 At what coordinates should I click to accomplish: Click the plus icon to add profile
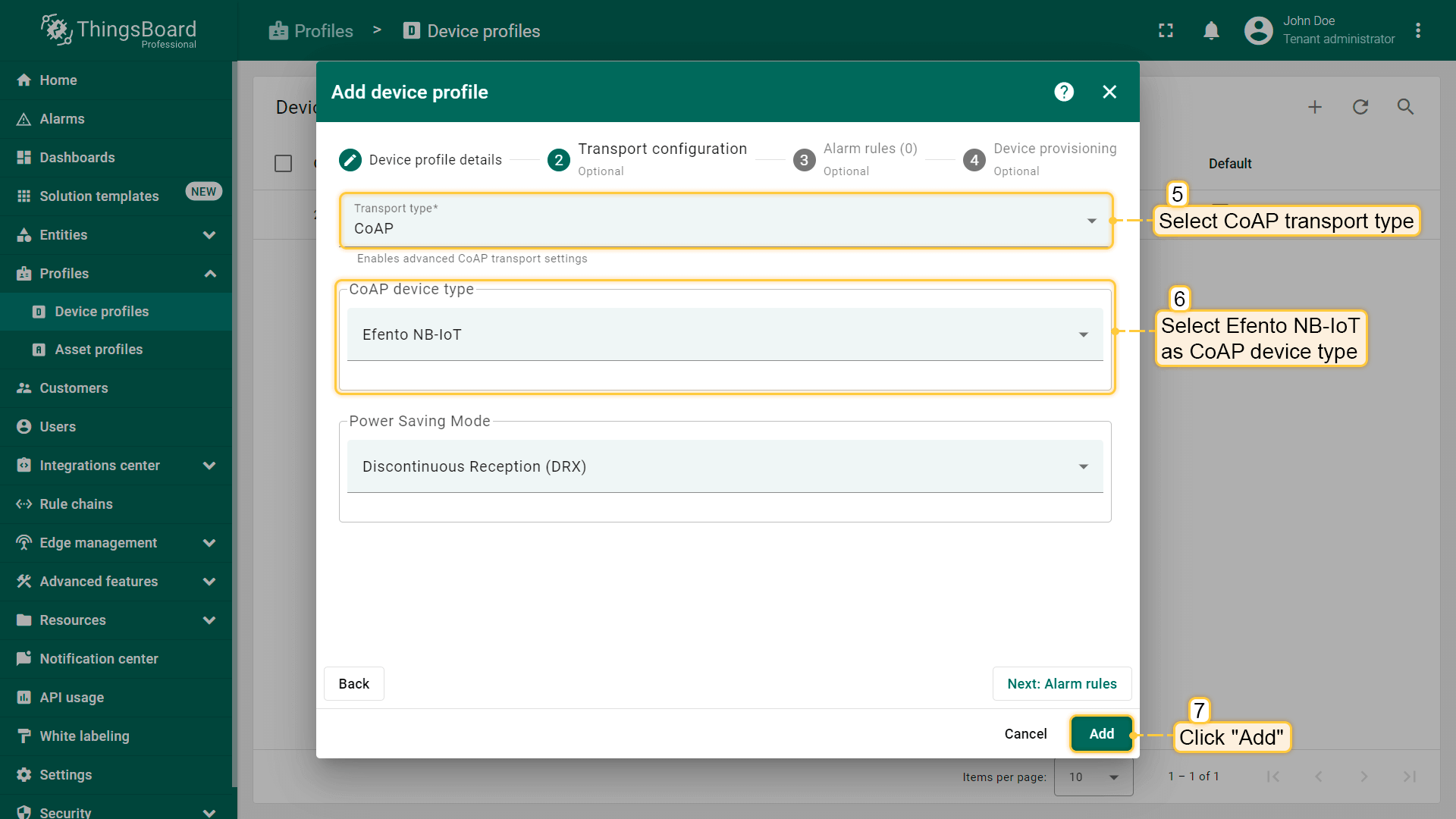click(x=1315, y=107)
